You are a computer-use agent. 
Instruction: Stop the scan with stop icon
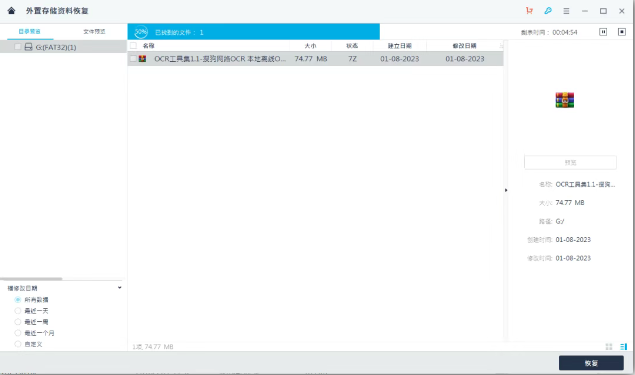tap(622, 32)
